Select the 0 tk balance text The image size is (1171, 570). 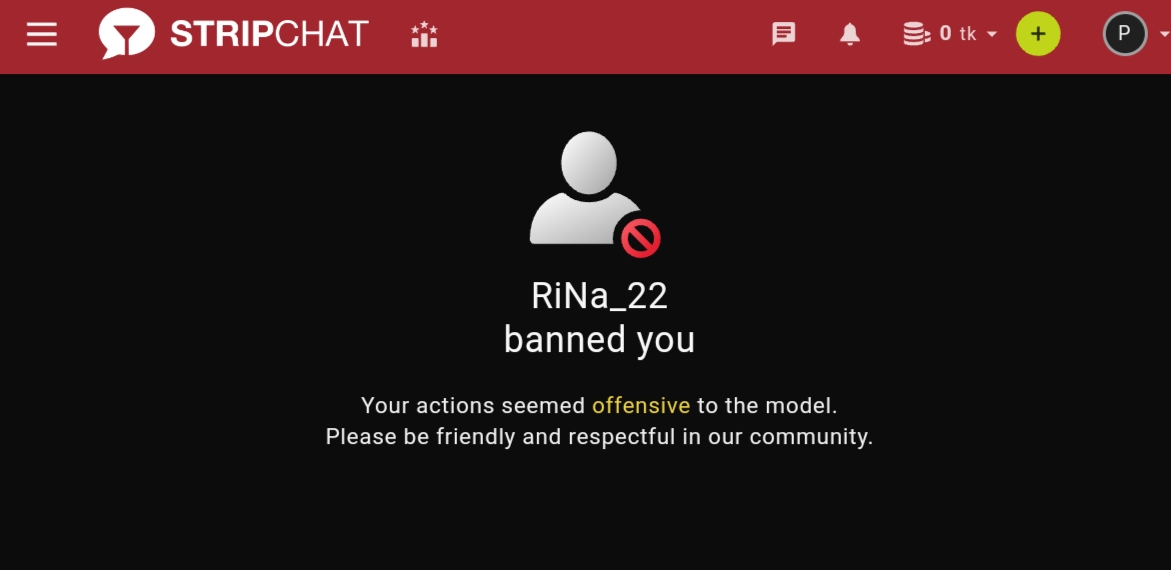point(957,34)
